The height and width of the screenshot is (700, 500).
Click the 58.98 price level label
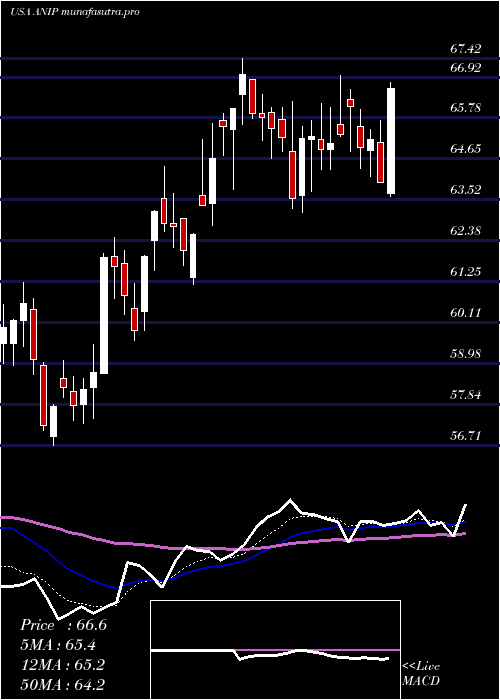466,354
